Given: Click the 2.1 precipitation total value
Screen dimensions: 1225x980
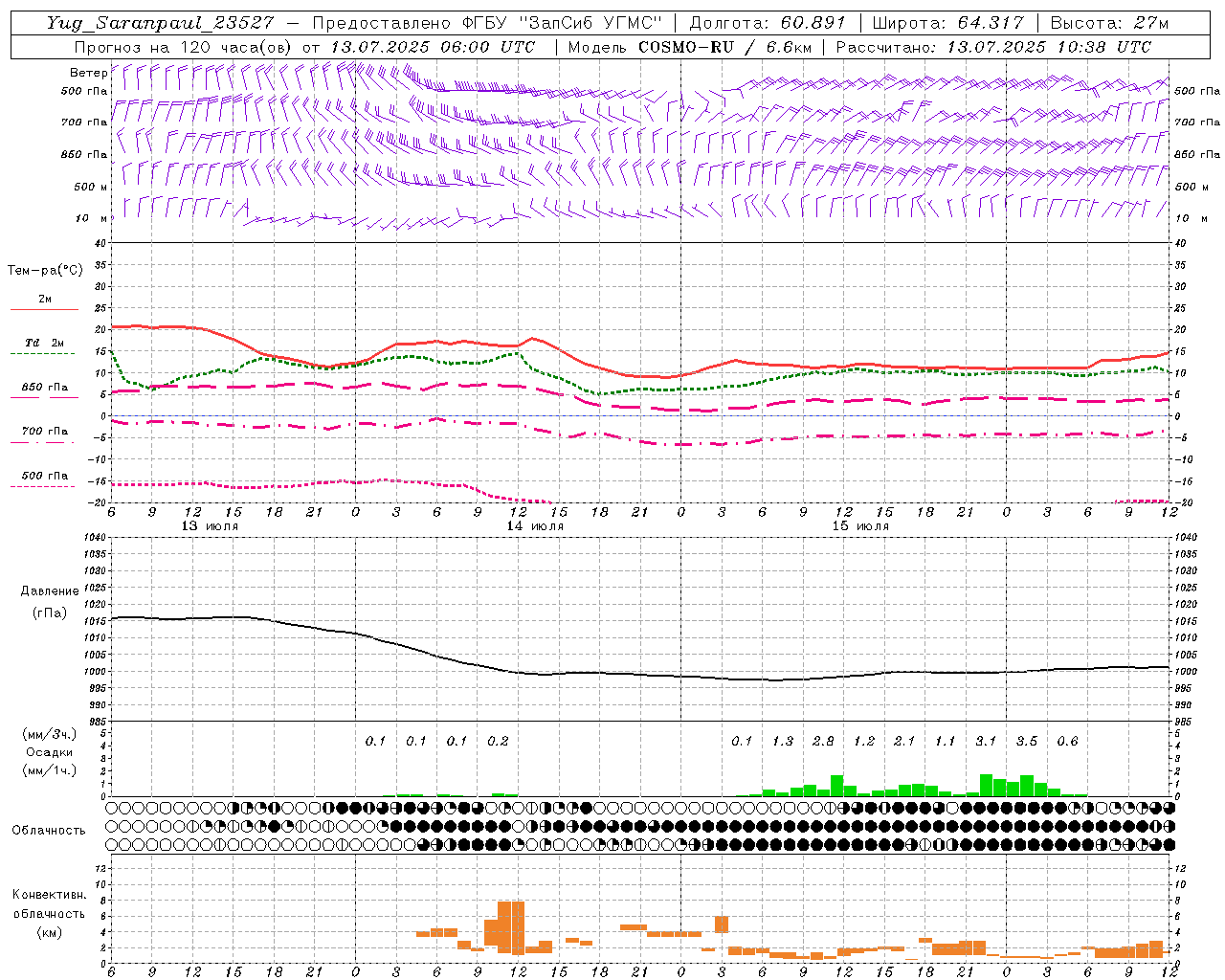Looking at the screenshot, I should [904, 742].
